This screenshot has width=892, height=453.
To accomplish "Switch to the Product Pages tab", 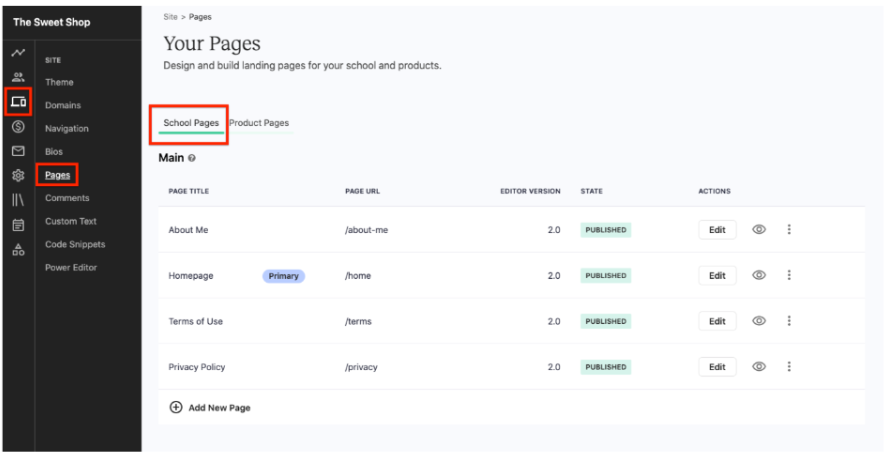I will click(x=259, y=123).
